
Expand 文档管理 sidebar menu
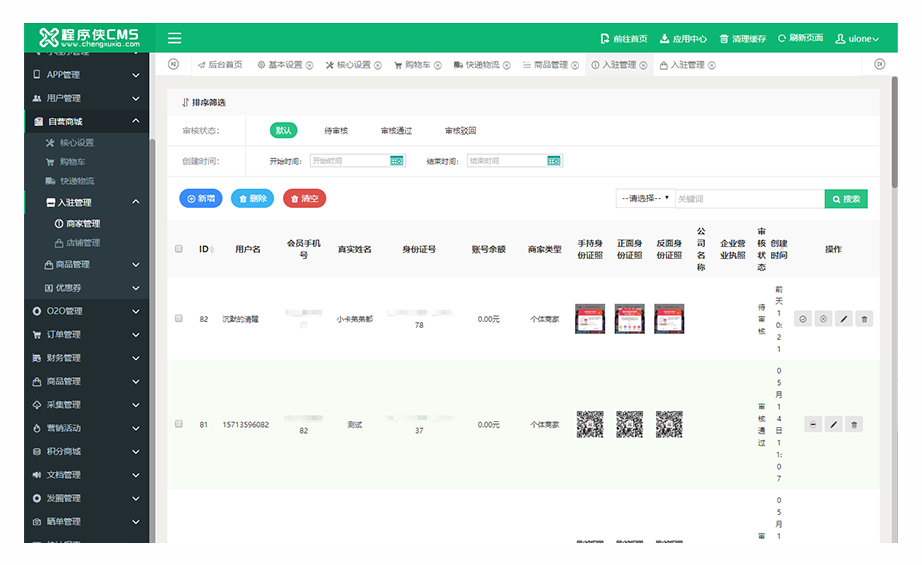86,474
